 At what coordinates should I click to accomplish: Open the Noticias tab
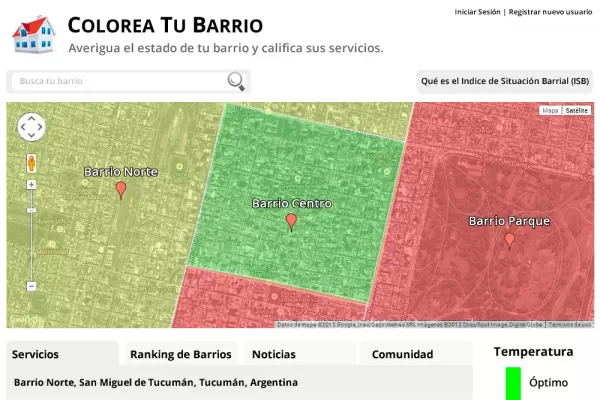[299, 354]
